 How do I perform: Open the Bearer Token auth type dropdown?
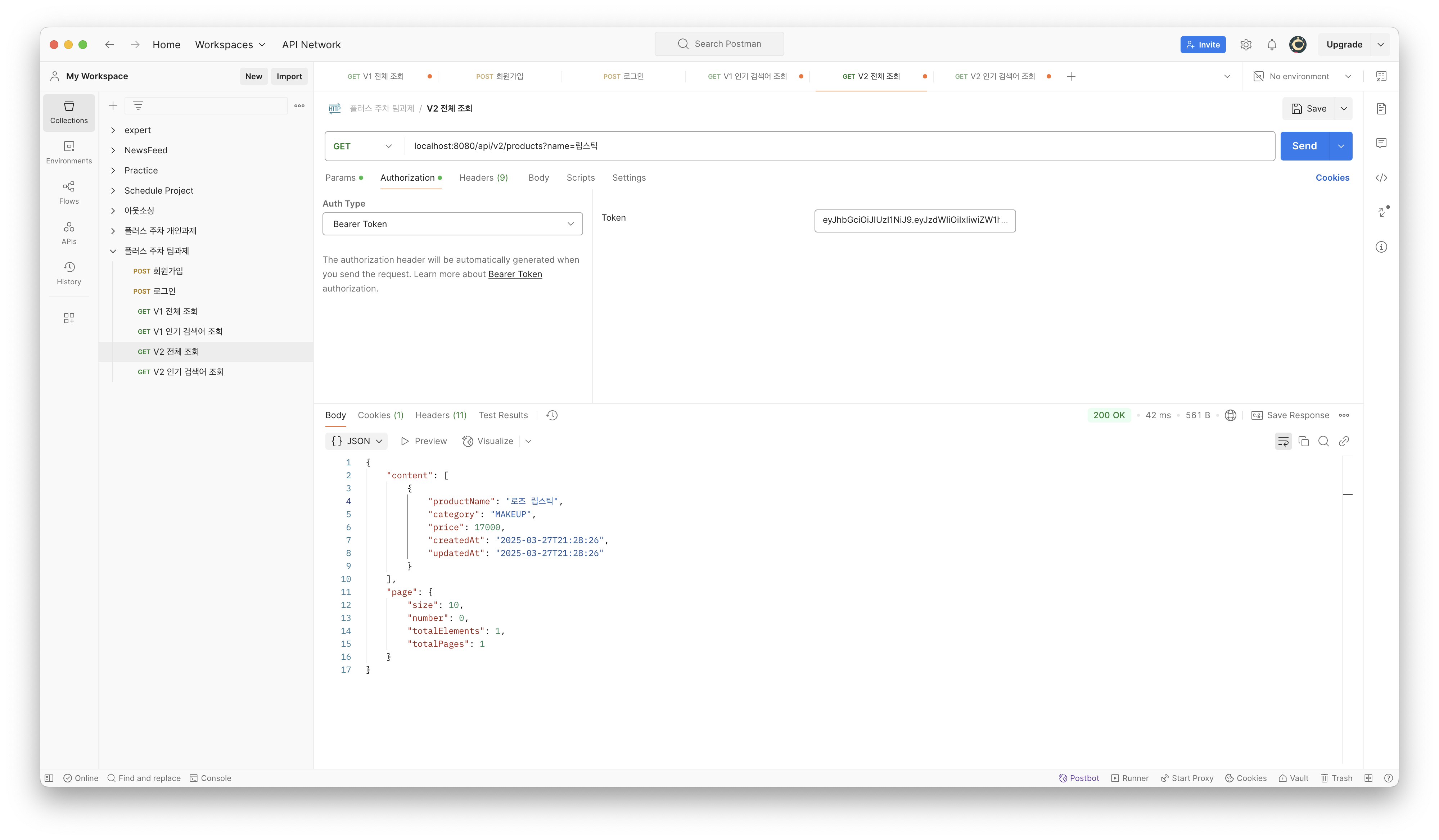(452, 224)
